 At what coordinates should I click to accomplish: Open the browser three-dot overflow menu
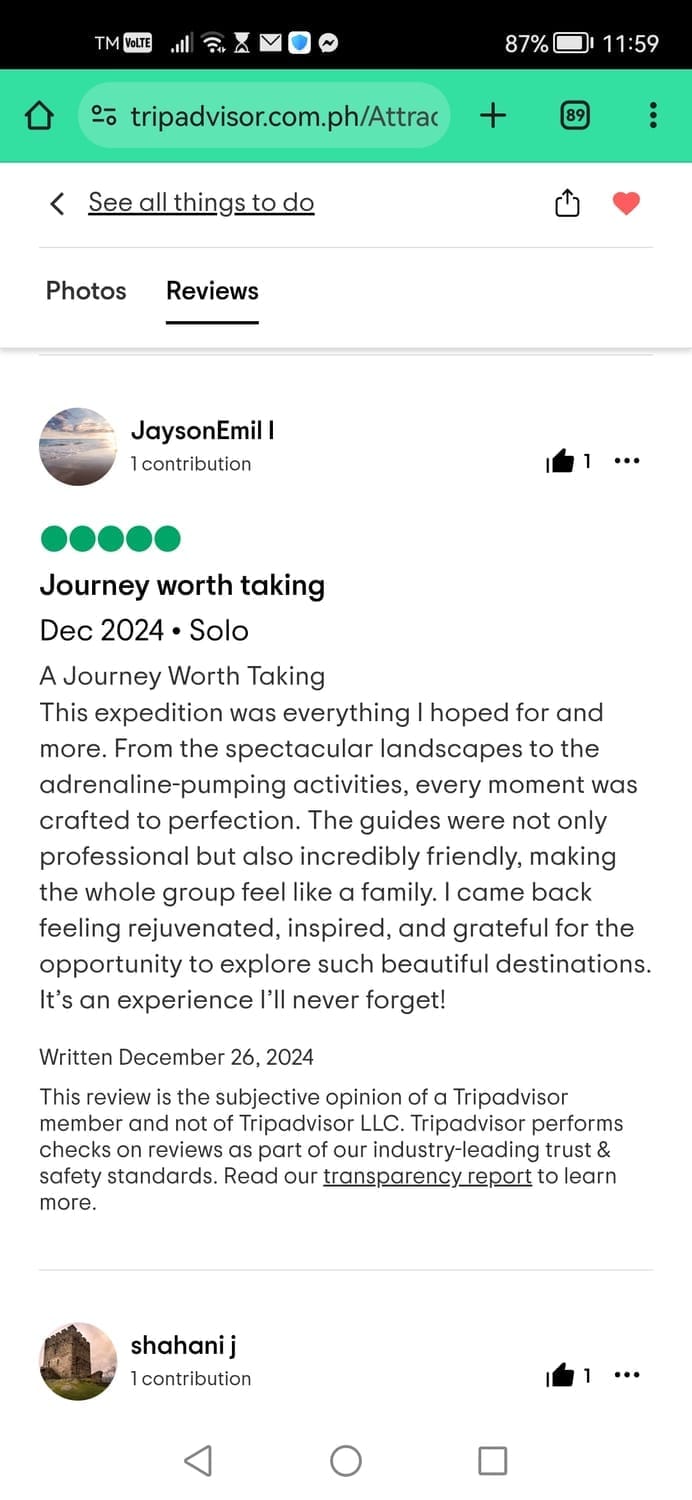coord(653,116)
